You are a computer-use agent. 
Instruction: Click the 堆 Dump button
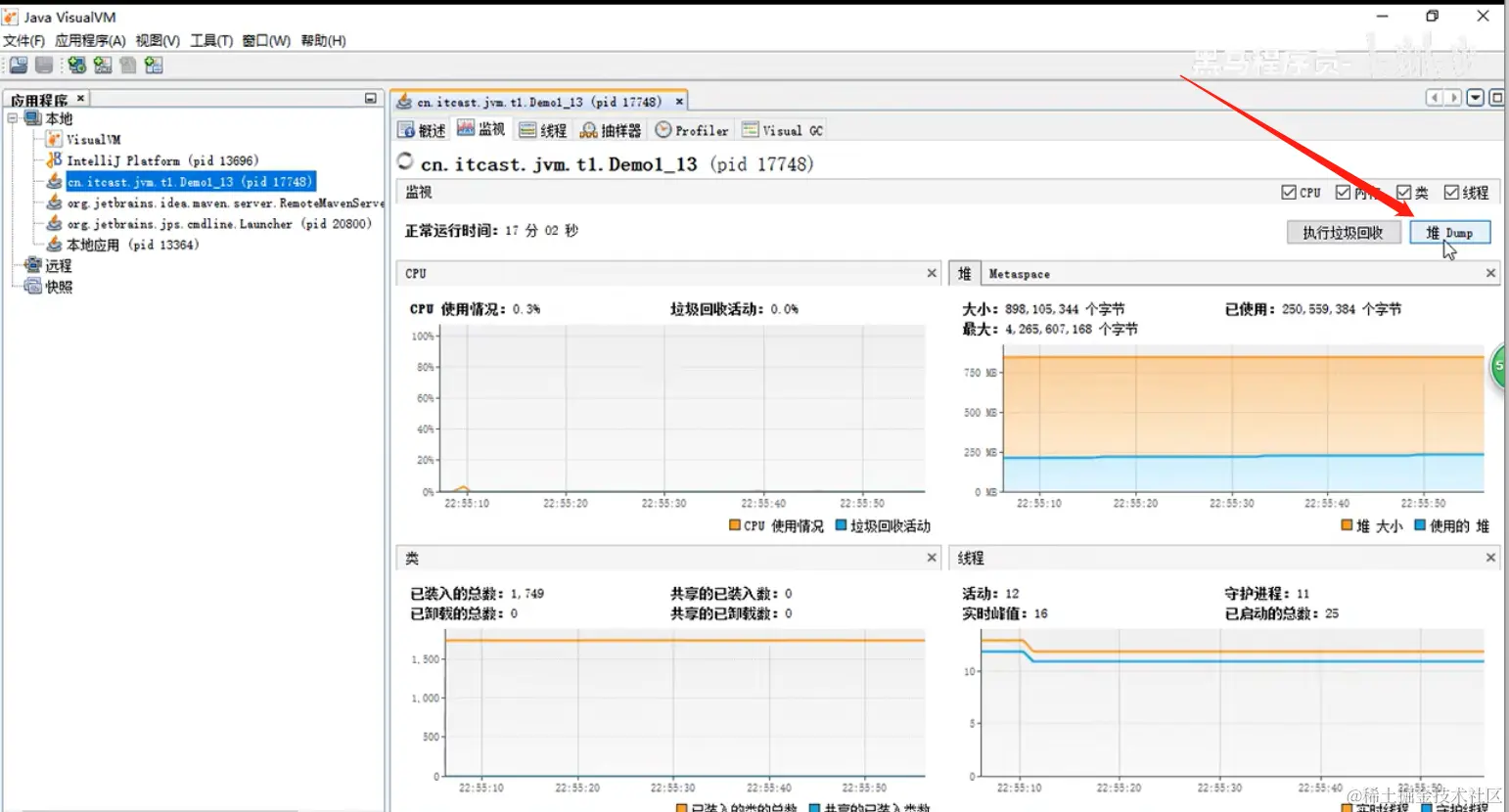click(x=1449, y=233)
